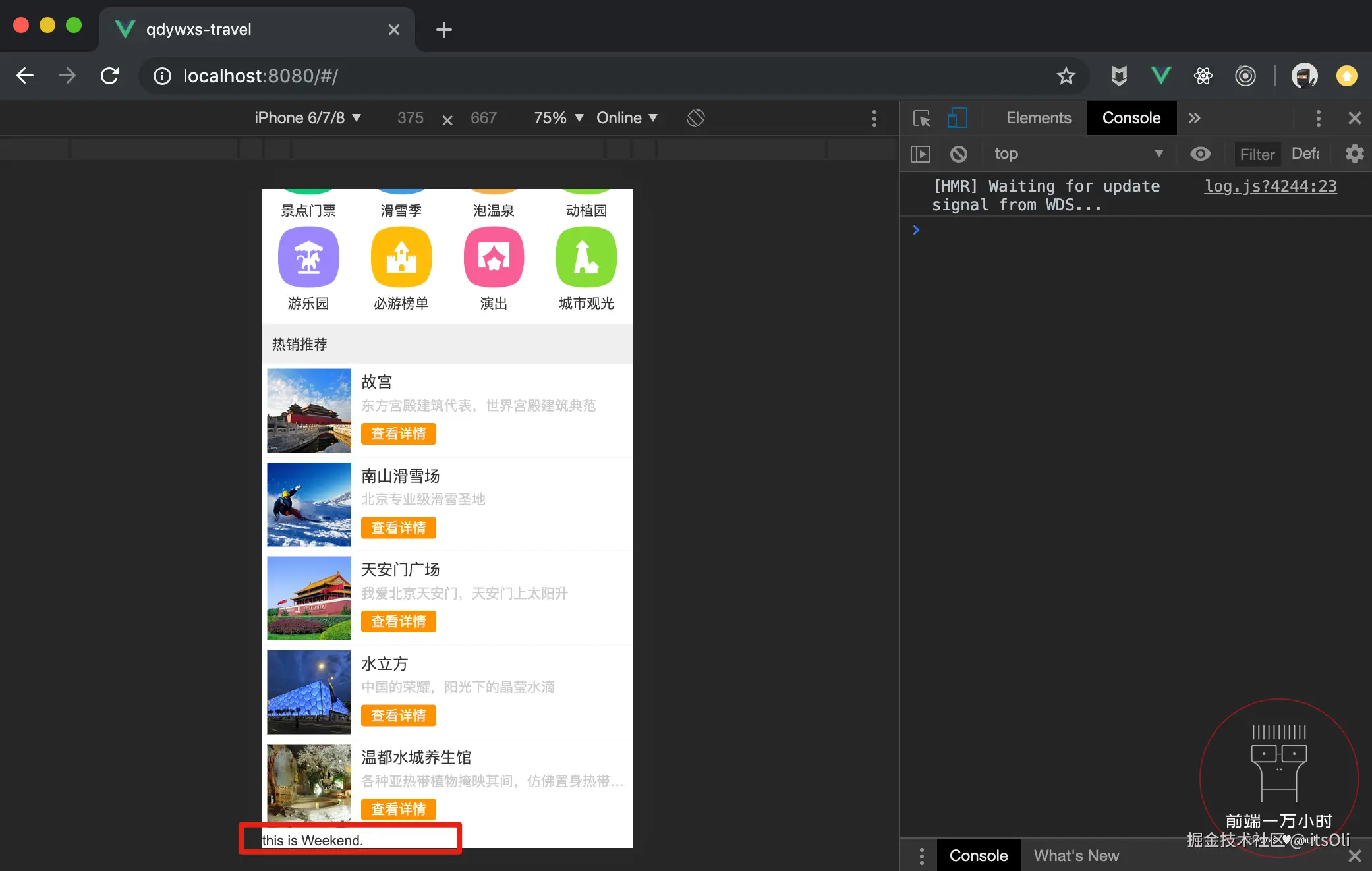
Task: Toggle the console sidebar panel
Action: 920,154
